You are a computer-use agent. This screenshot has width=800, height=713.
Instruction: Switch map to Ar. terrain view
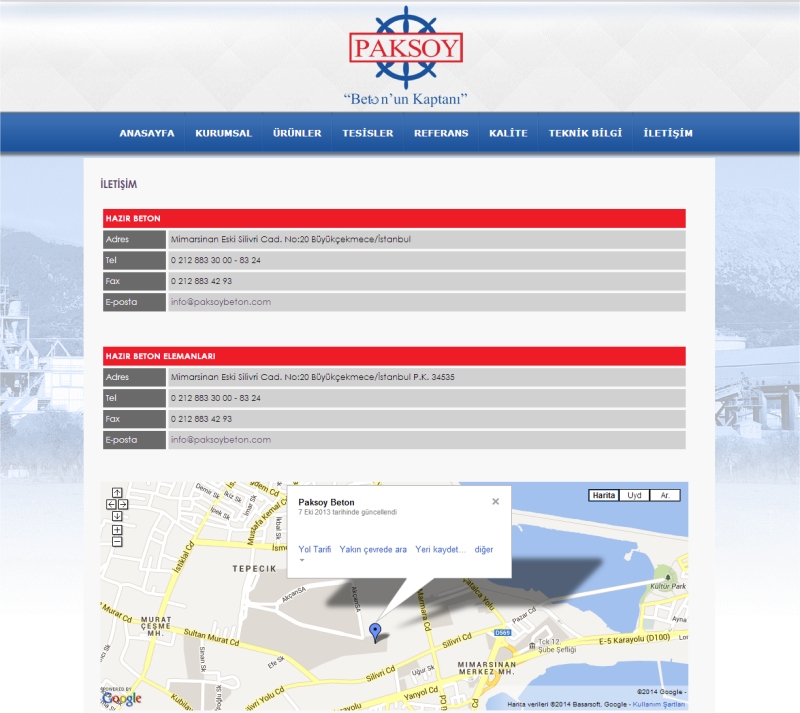(665, 495)
